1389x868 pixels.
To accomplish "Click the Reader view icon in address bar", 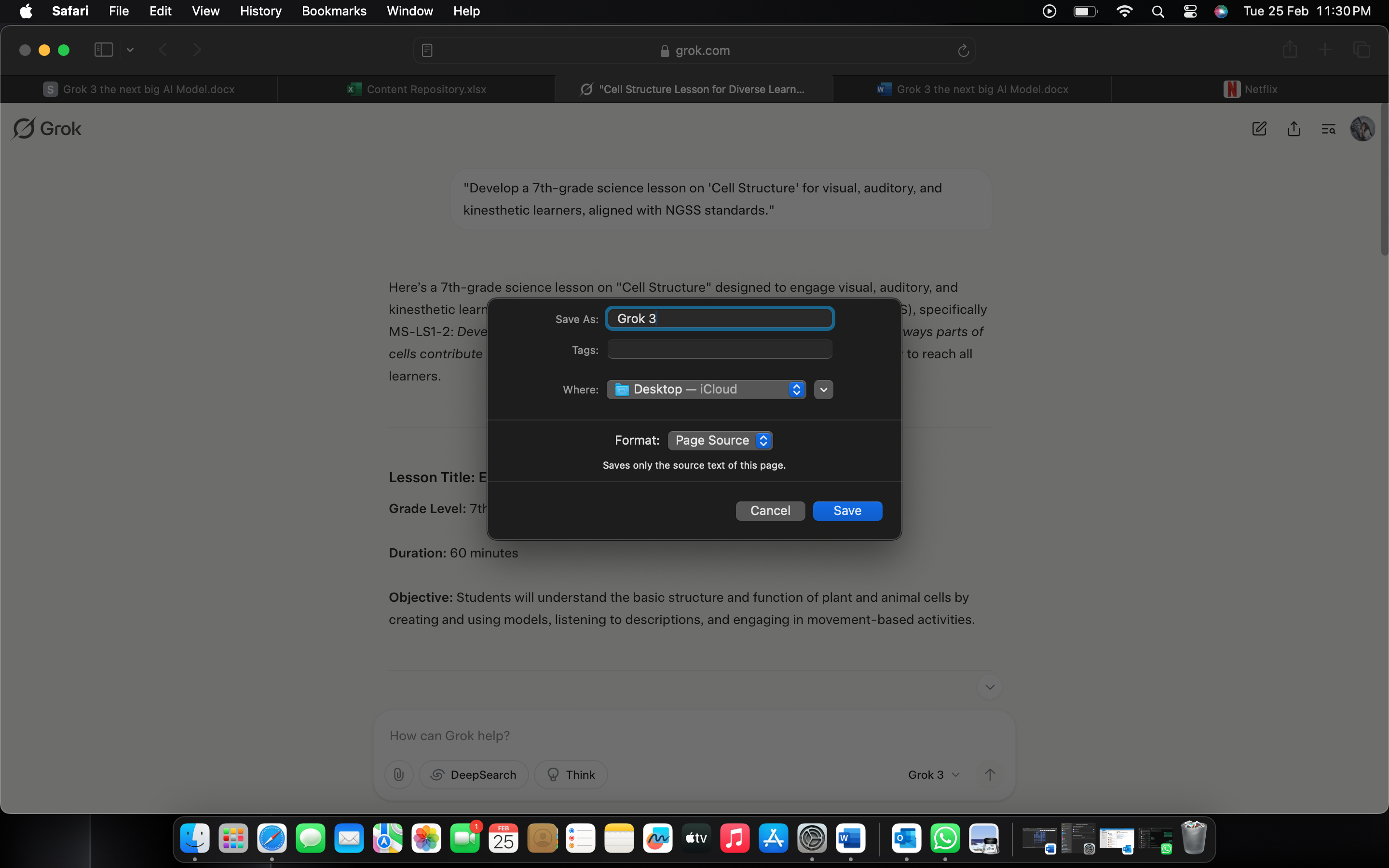I will click(x=427, y=51).
